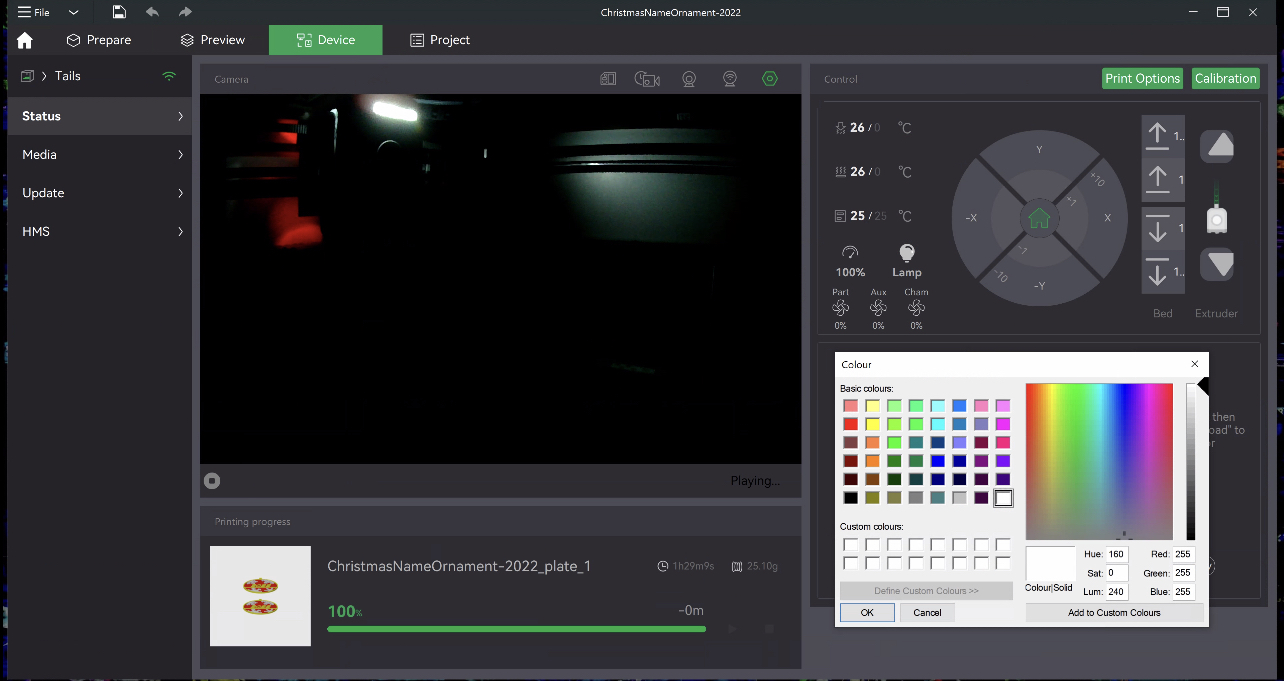1284x681 pixels.
Task: Switch to the Preview tab
Action: (x=212, y=40)
